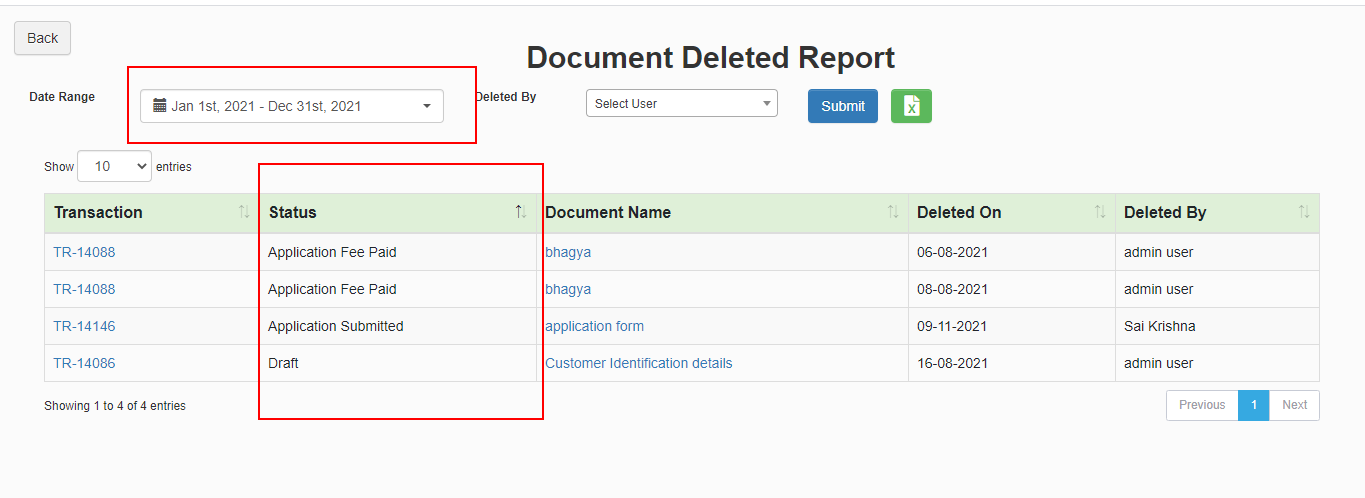Go to Previous page of results
1365x498 pixels.
tap(1202, 405)
